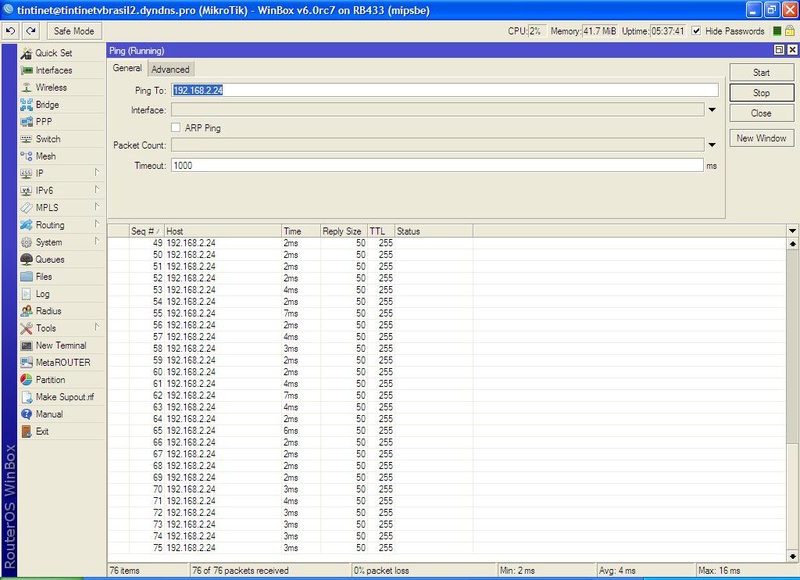Click the Redo arrow icon
This screenshot has width=800, height=580.
(x=31, y=31)
